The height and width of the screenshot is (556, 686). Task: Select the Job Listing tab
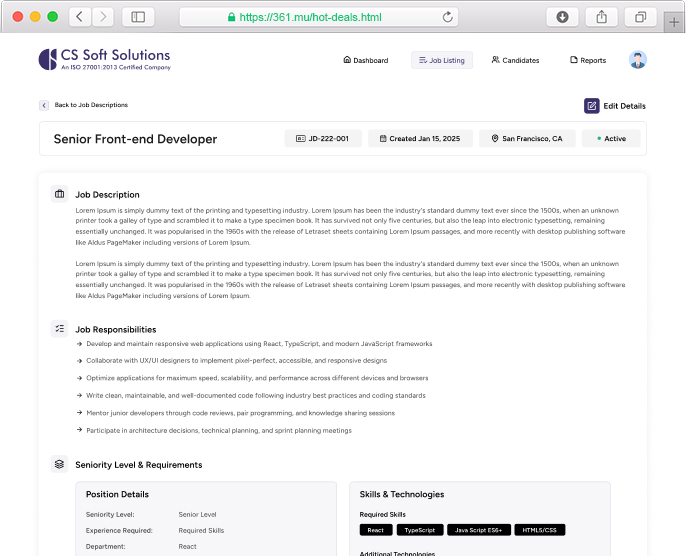pyautogui.click(x=441, y=60)
